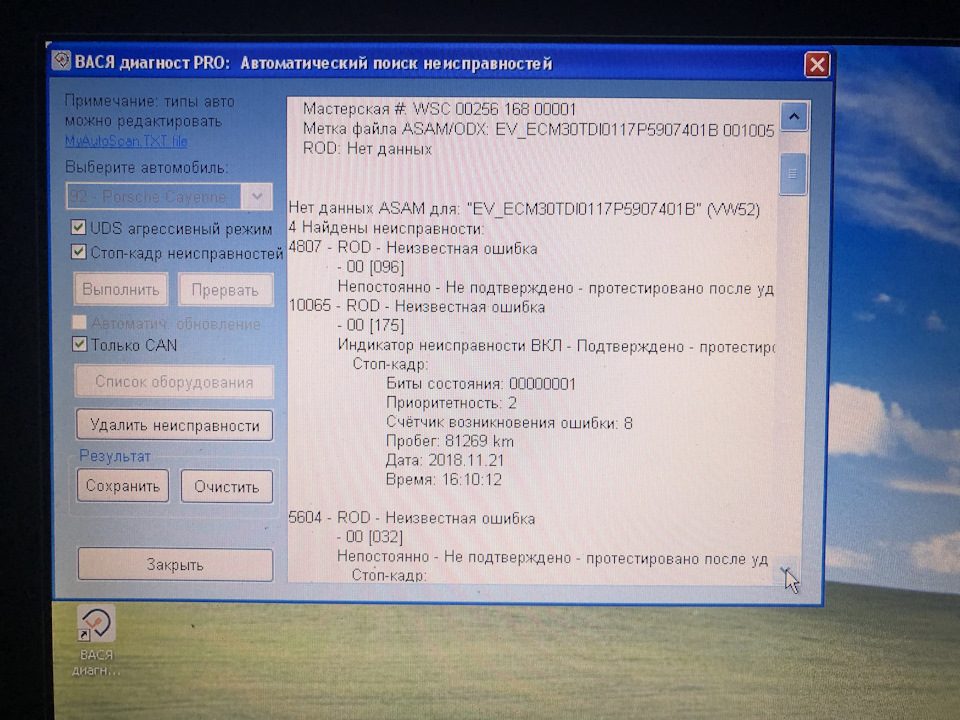Toggle UDS агрессивный режим checkbox

(78, 228)
